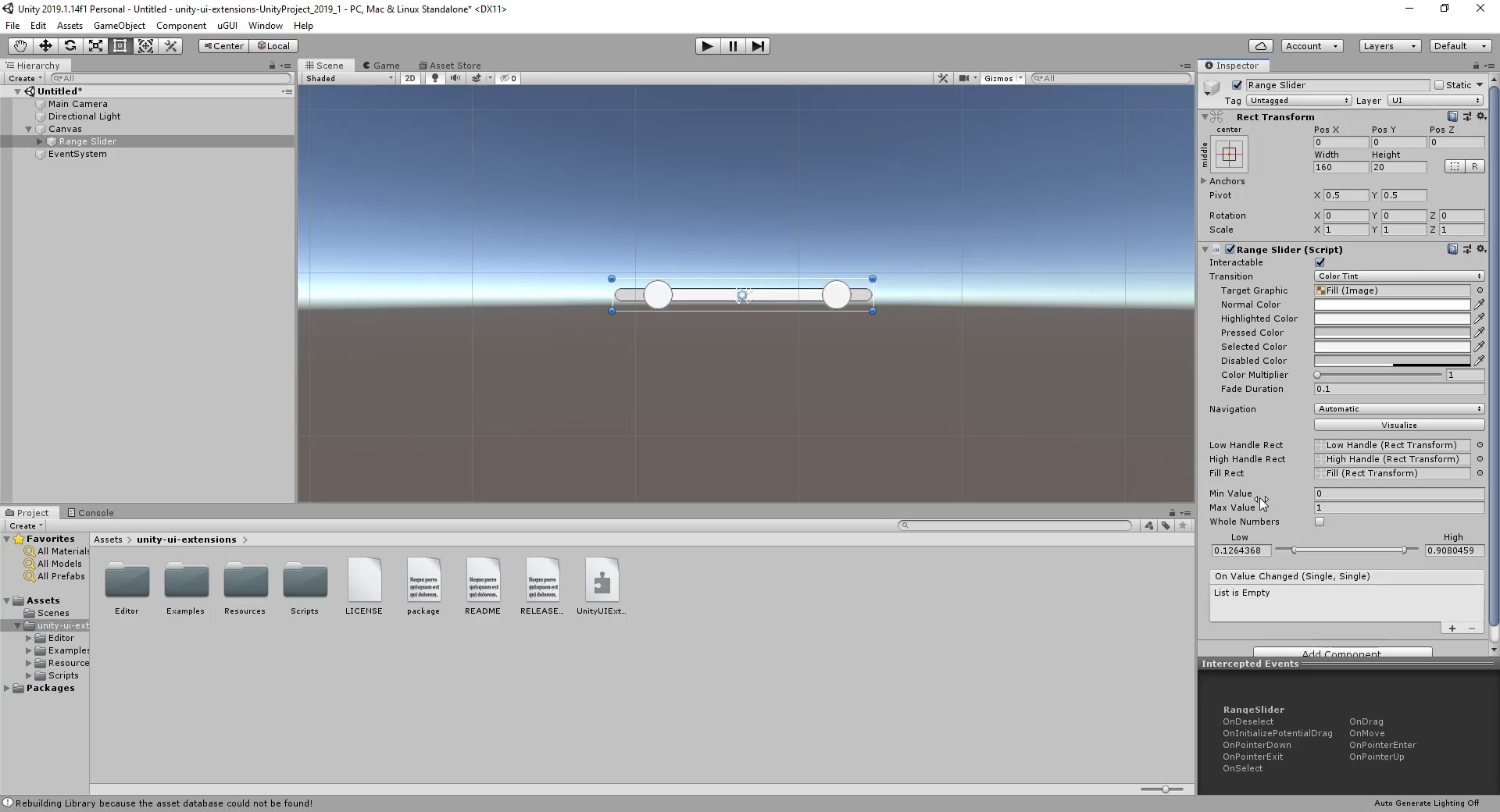Screen dimensions: 1500x812
Task: Select the Move tool
Action: (45, 46)
